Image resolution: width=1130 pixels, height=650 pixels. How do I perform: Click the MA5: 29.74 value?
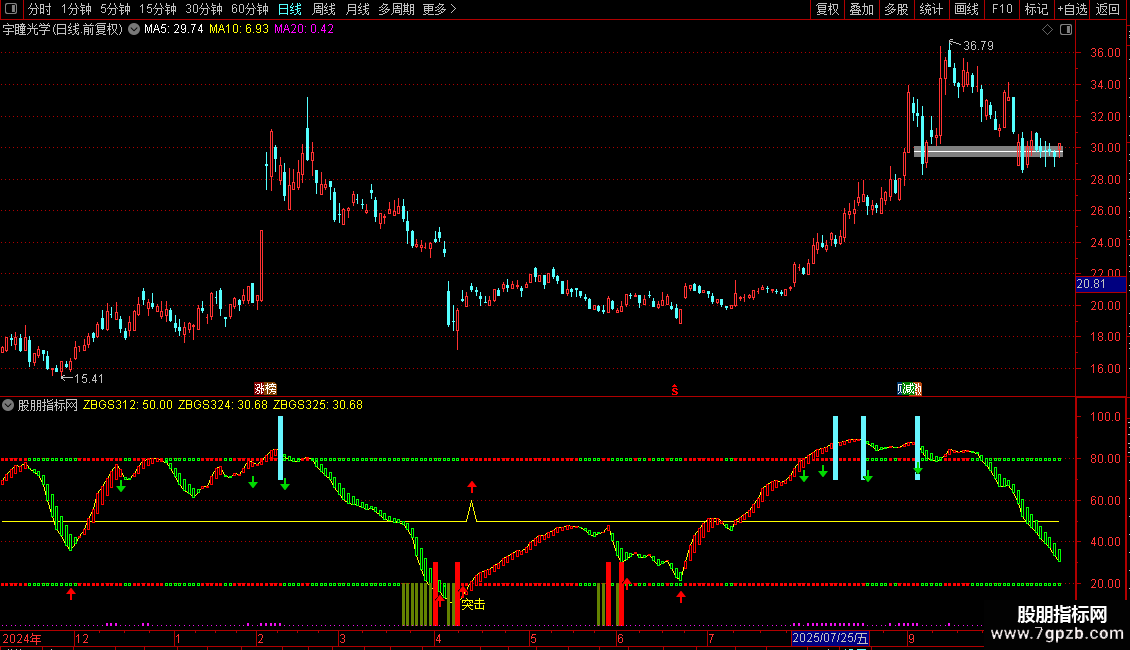(174, 30)
